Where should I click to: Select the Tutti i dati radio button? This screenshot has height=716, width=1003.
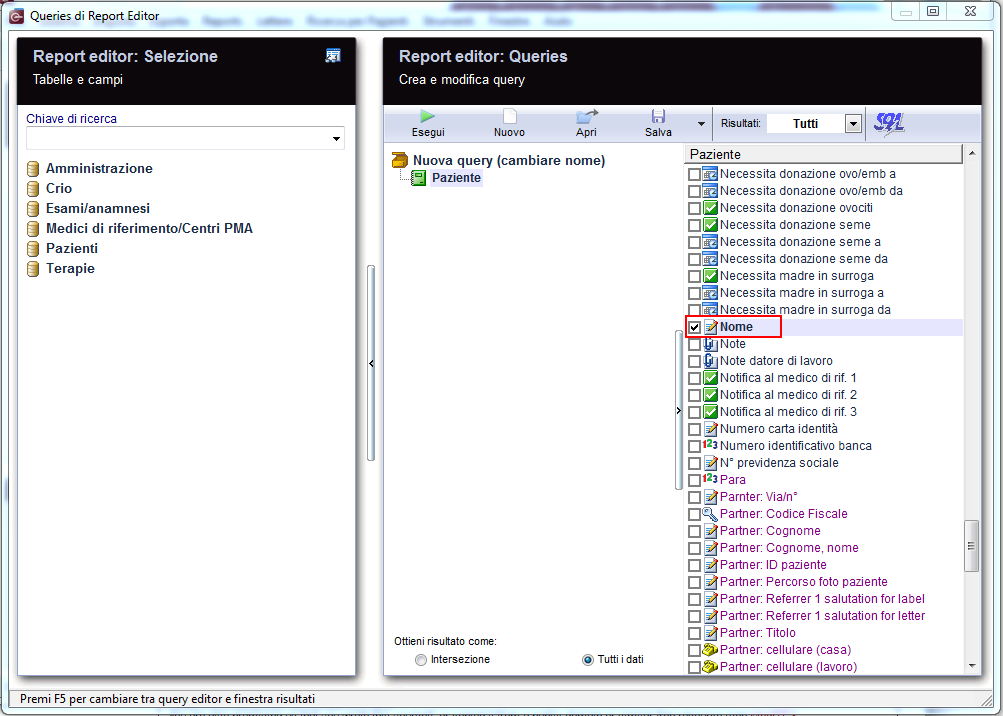click(x=588, y=660)
